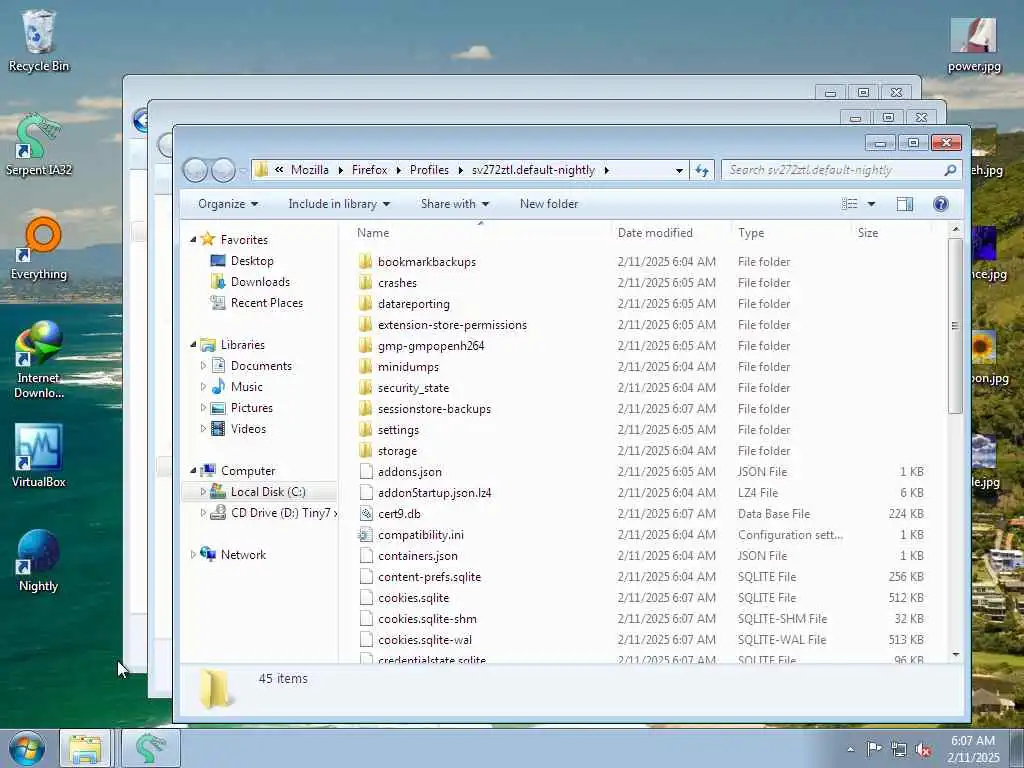Sort by the Type column header

pos(792,232)
